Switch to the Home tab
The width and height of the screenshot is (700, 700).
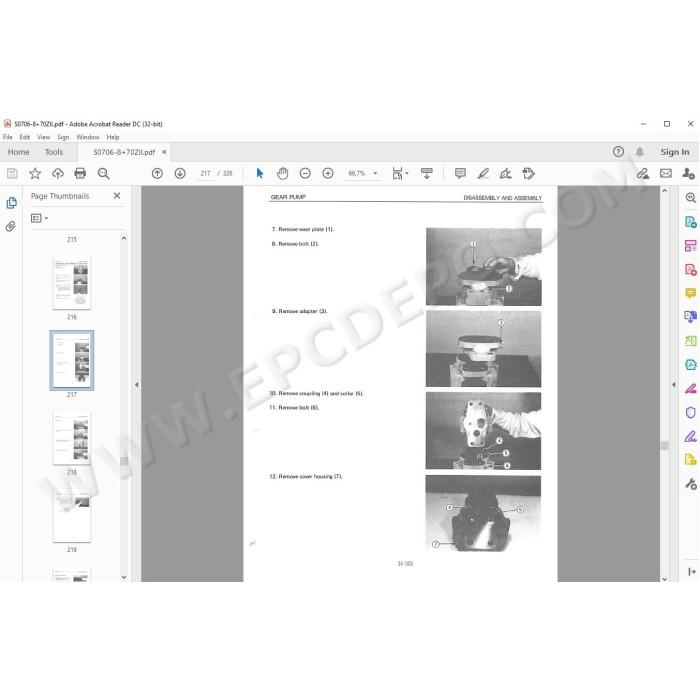(x=18, y=152)
